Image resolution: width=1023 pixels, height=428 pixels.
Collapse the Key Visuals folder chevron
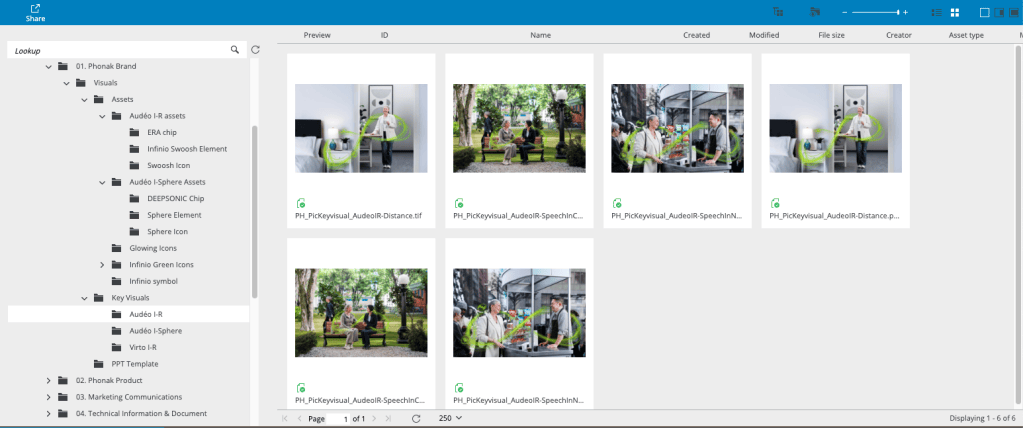tap(84, 298)
